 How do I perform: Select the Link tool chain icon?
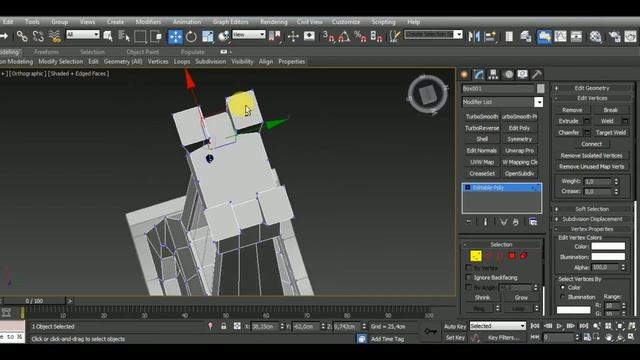click(22, 37)
